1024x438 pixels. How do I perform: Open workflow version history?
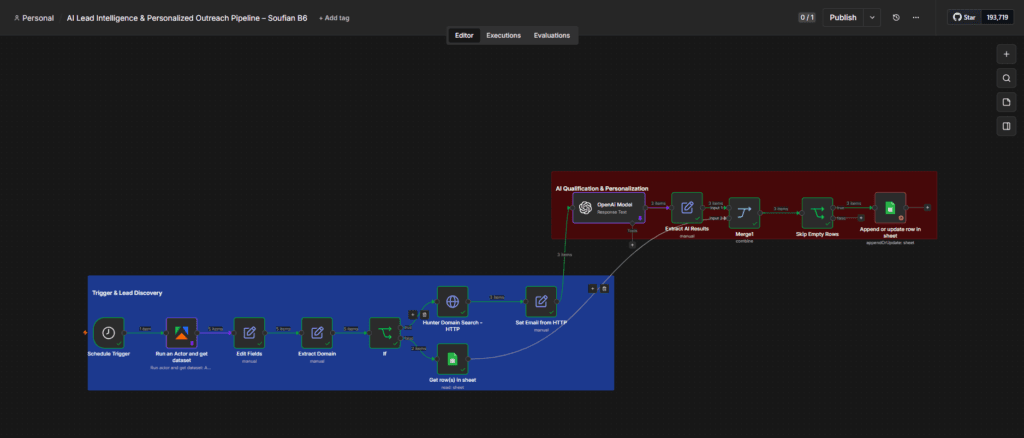(896, 18)
